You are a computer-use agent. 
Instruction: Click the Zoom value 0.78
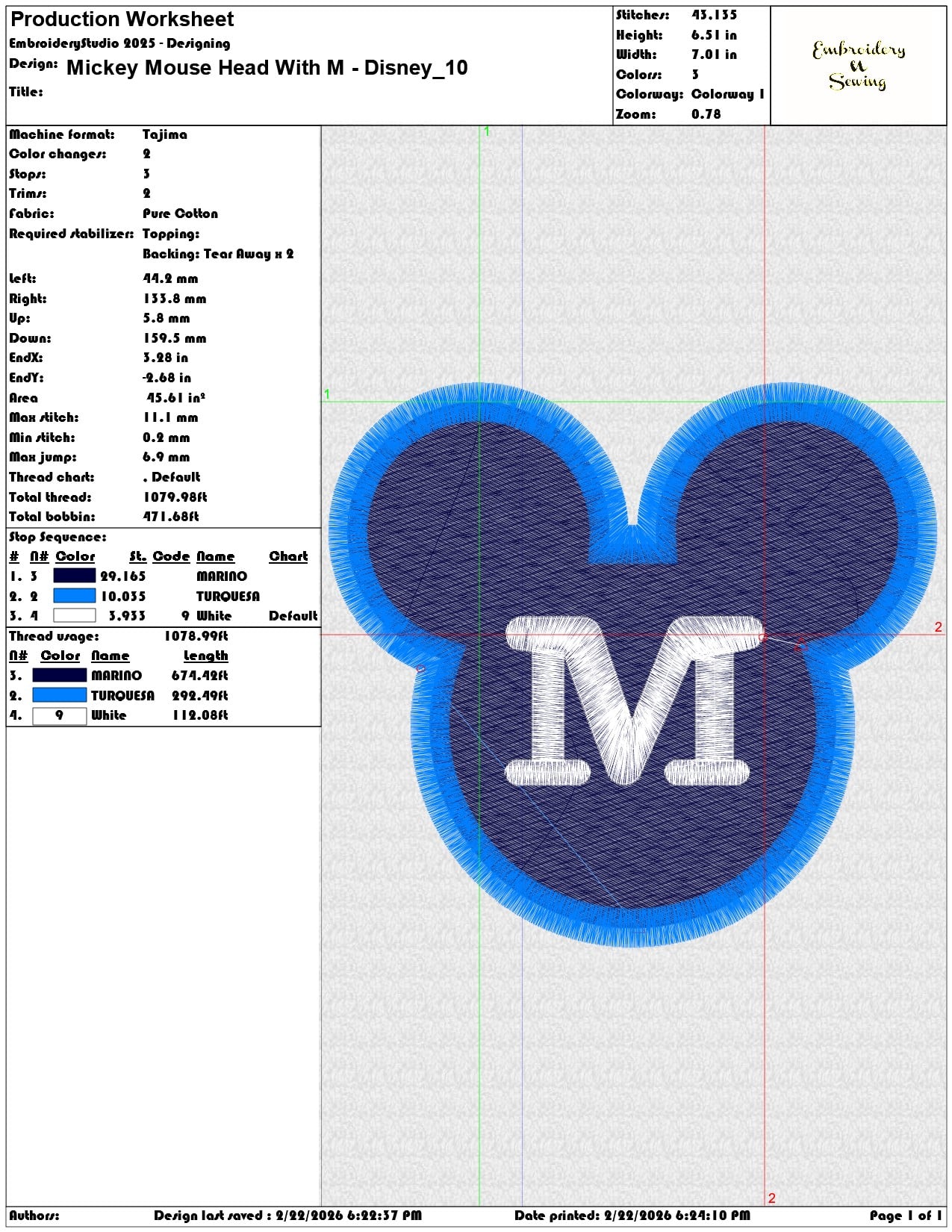pyautogui.click(x=706, y=114)
